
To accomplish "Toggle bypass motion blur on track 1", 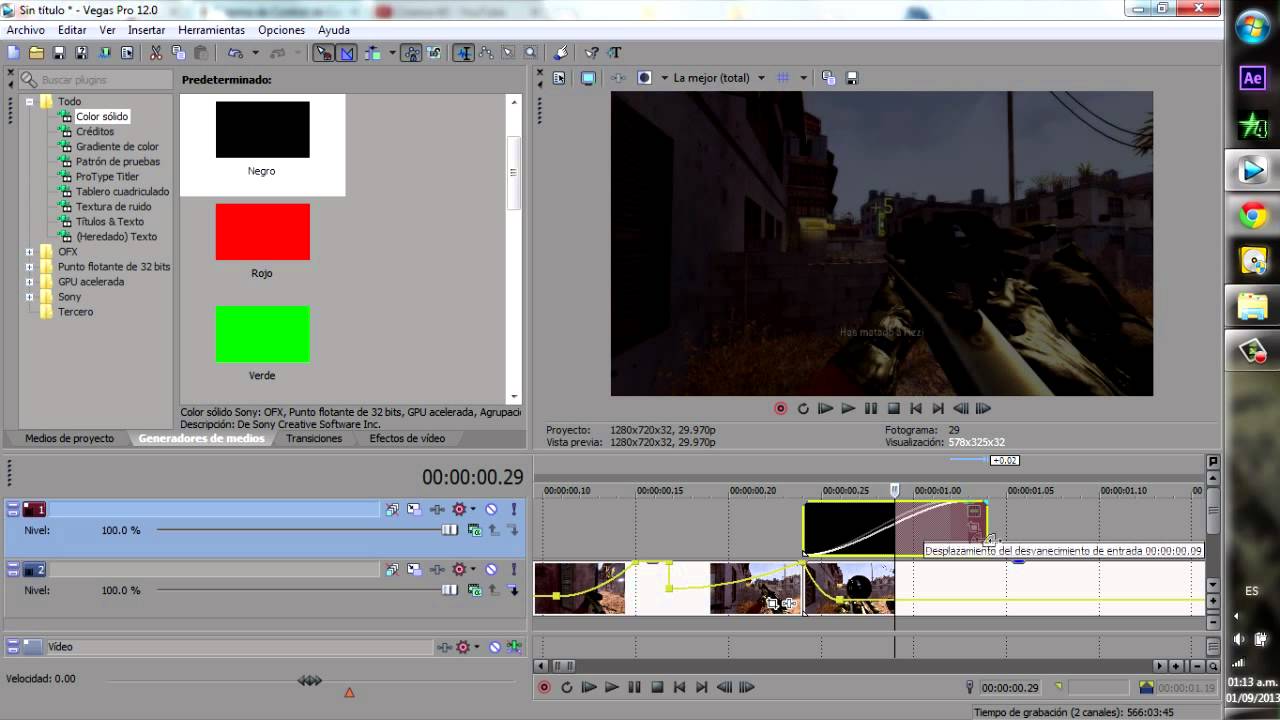I will pos(392,509).
